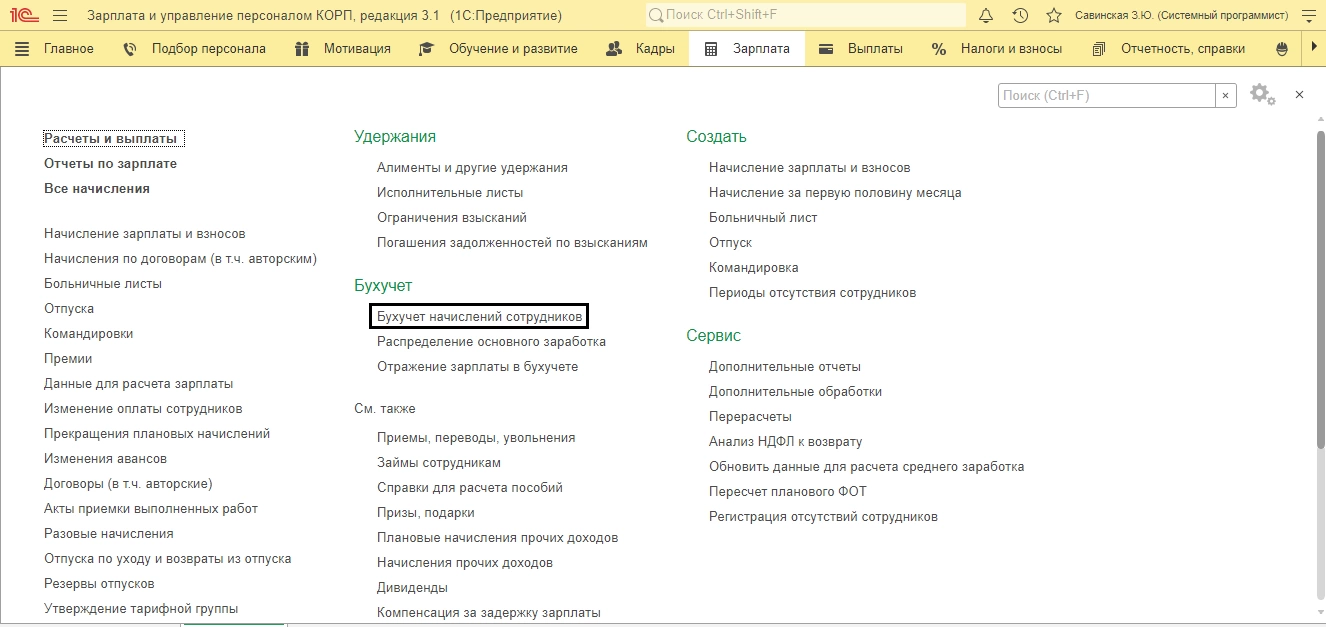
Task: Click the global search magnifier icon
Action: click(x=655, y=16)
